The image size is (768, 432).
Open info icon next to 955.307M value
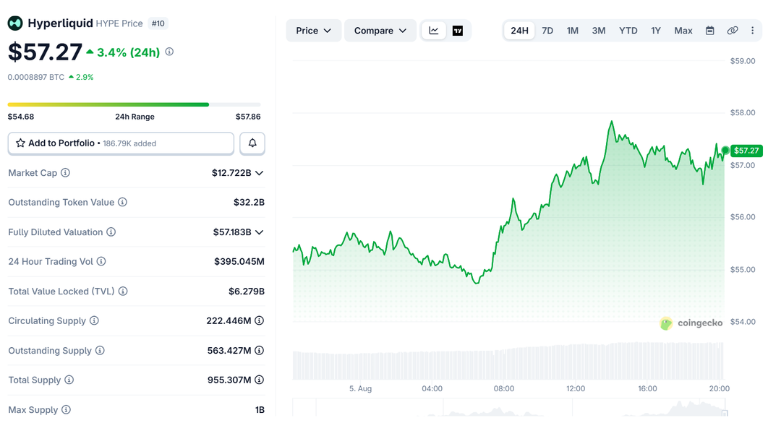point(259,380)
